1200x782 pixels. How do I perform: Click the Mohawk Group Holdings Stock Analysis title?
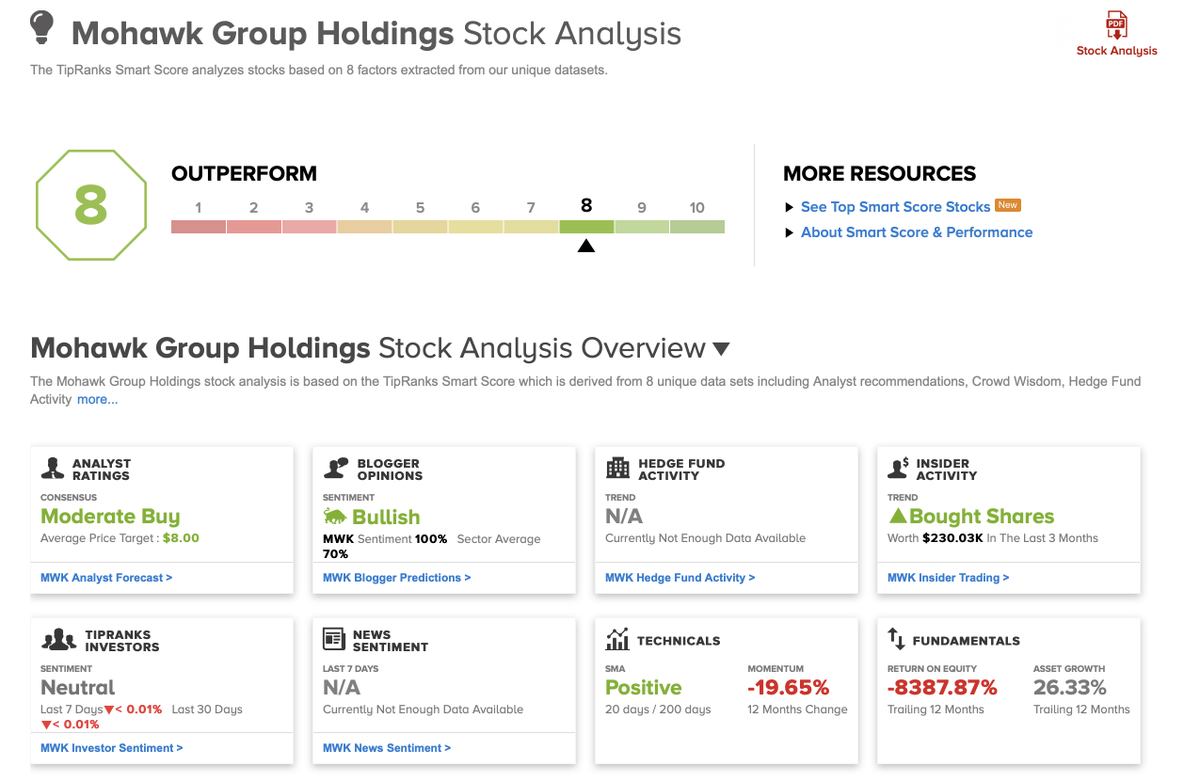pyautogui.click(x=376, y=33)
